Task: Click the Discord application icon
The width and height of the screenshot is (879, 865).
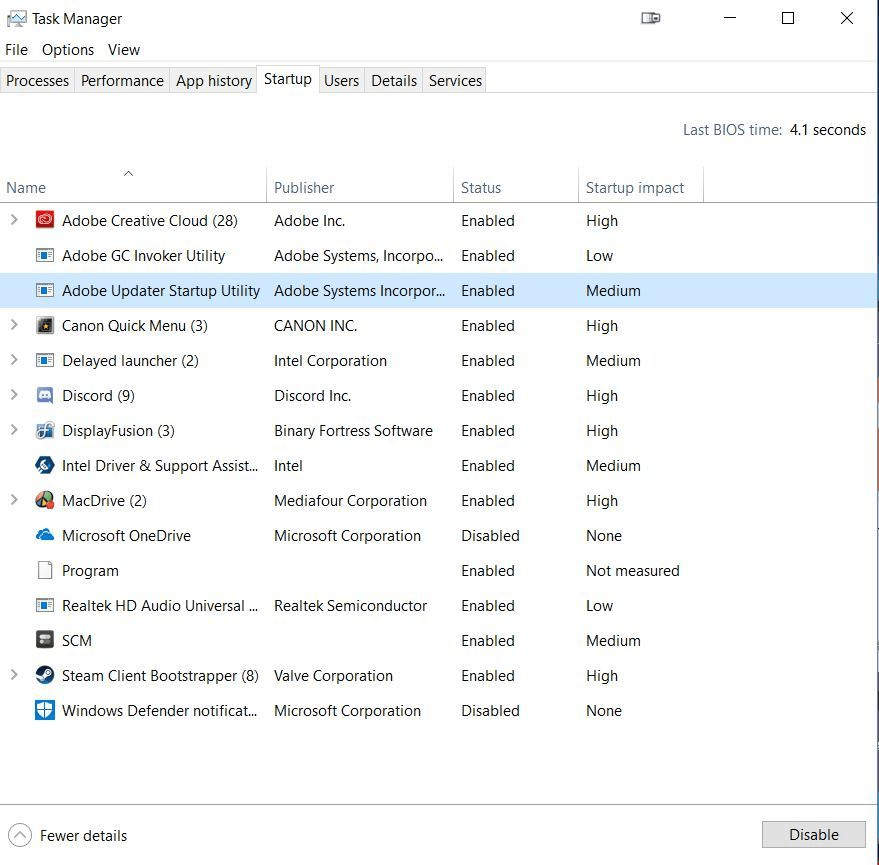Action: pos(44,395)
